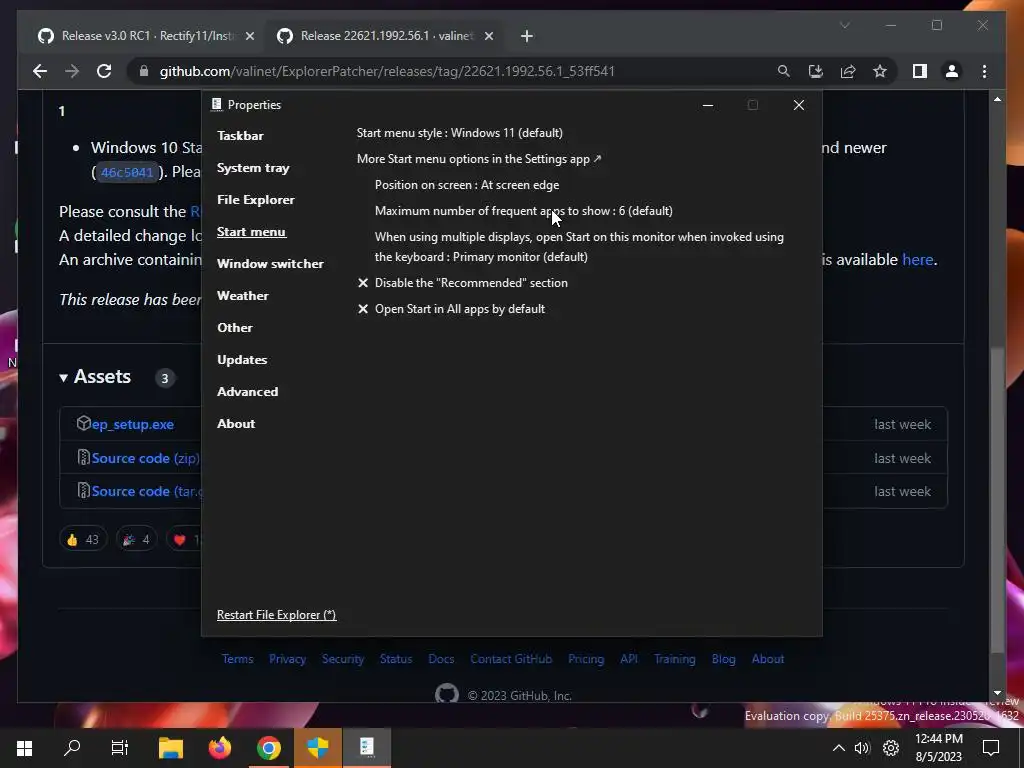1024x768 pixels.
Task: Download ep_setup.exe asset
Action: pyautogui.click(x=133, y=424)
